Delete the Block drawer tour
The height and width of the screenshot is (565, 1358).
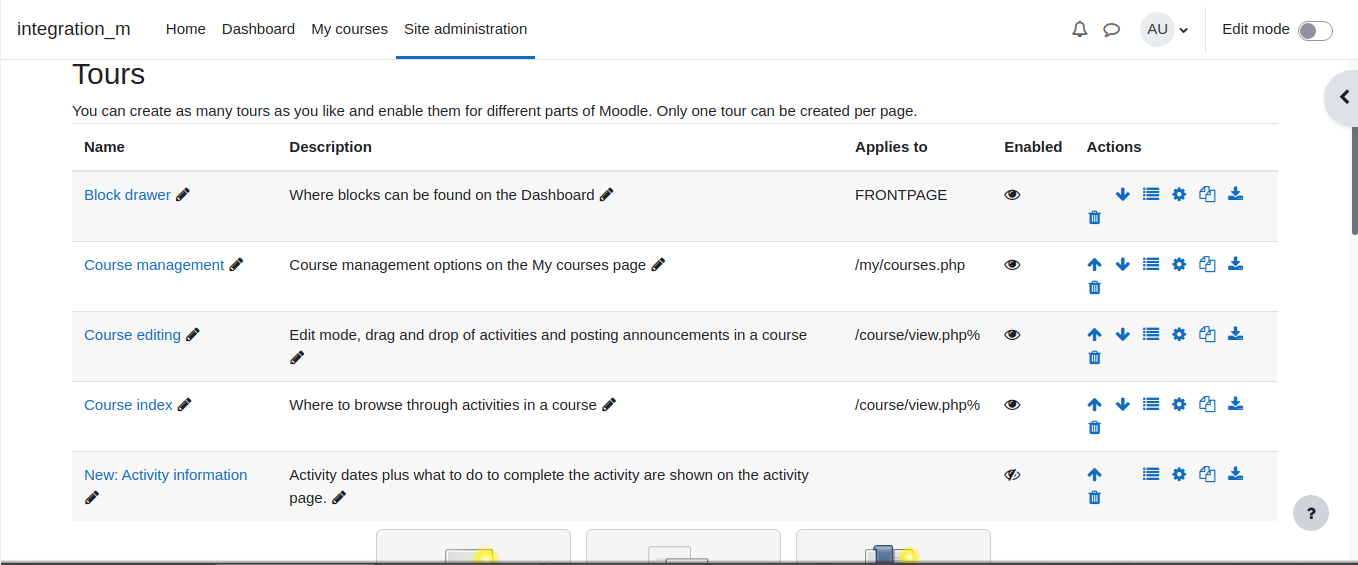pos(1094,217)
